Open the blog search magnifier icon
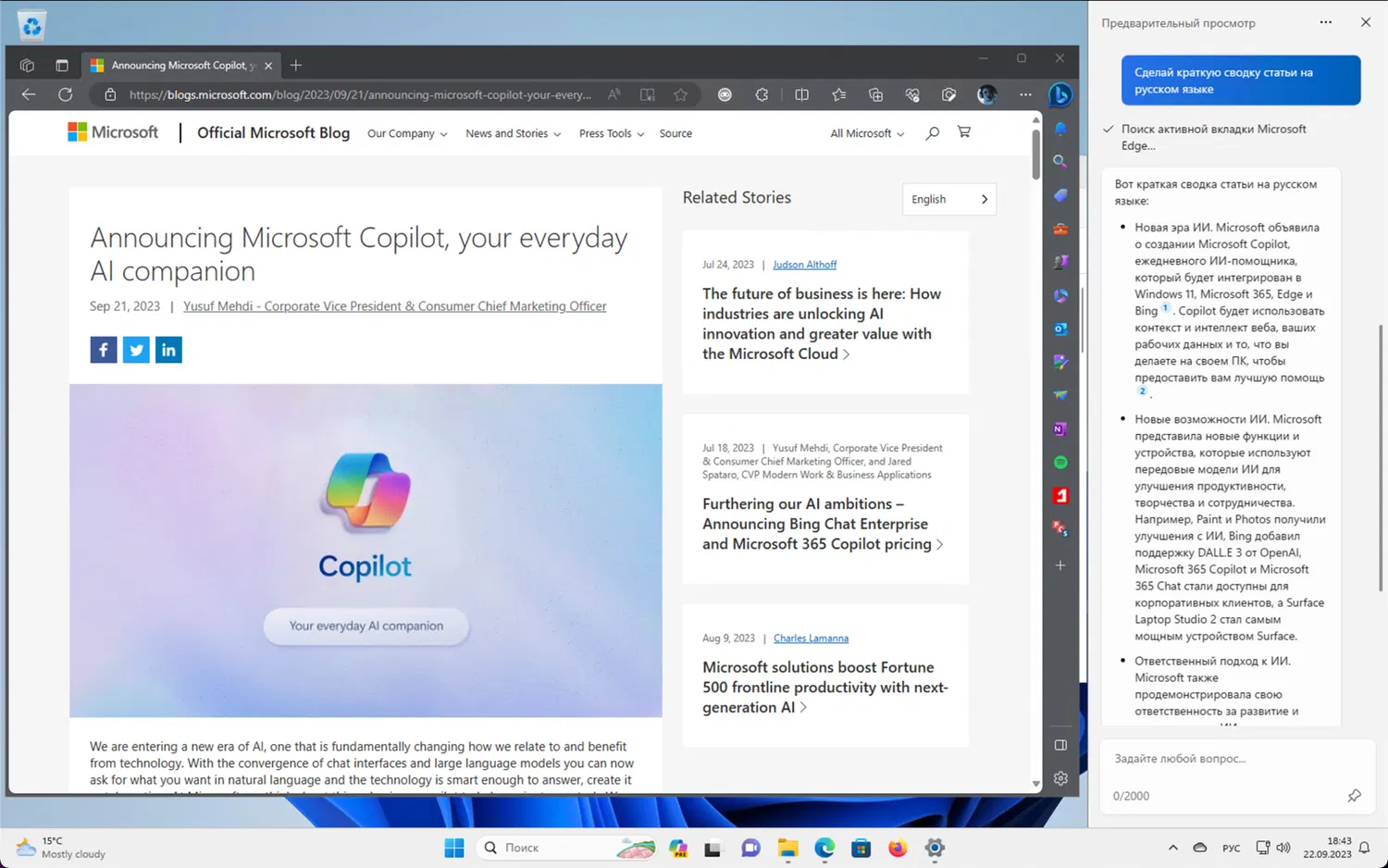 pos(932,133)
